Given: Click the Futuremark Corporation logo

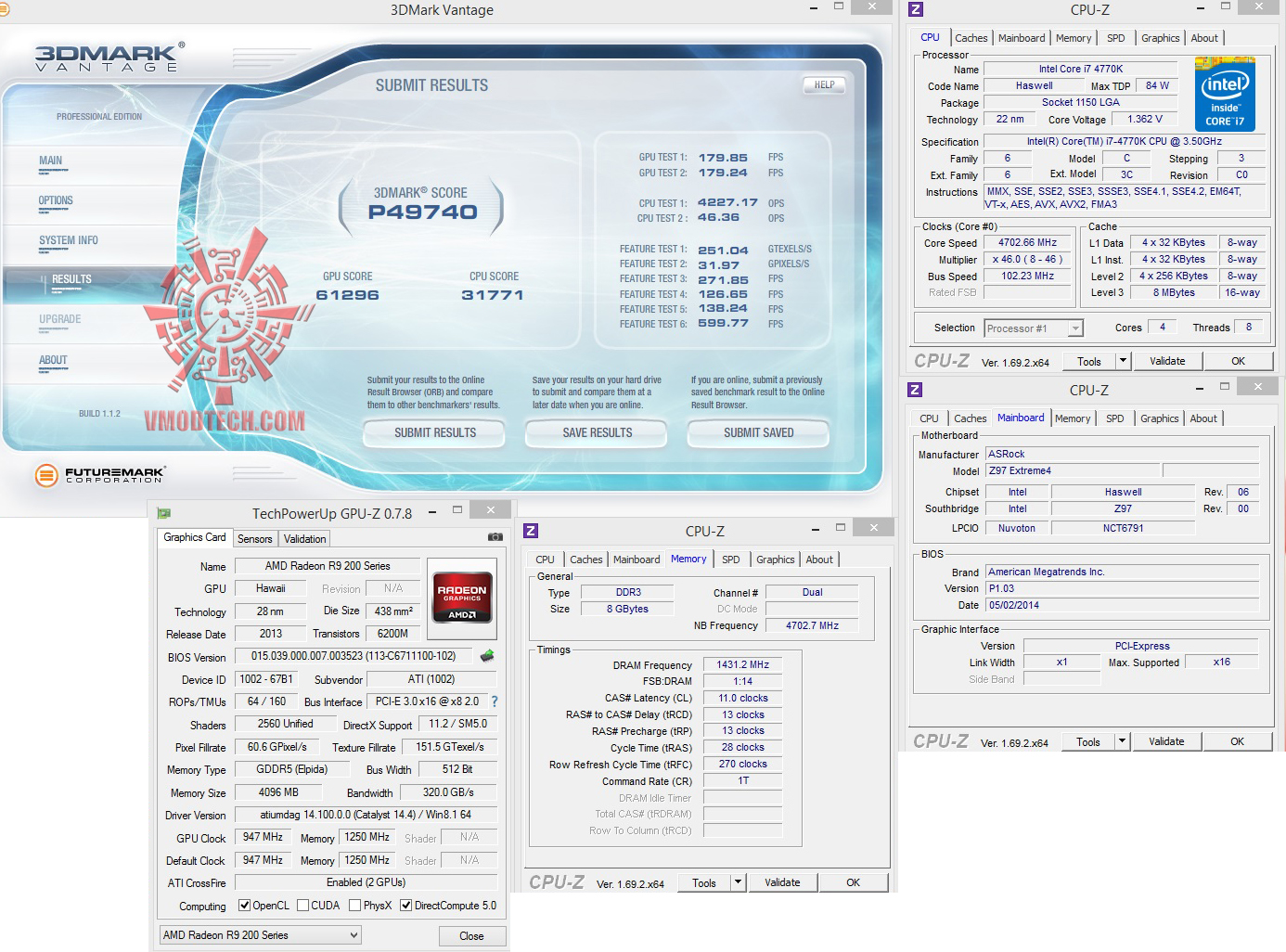Looking at the screenshot, I should [99, 475].
